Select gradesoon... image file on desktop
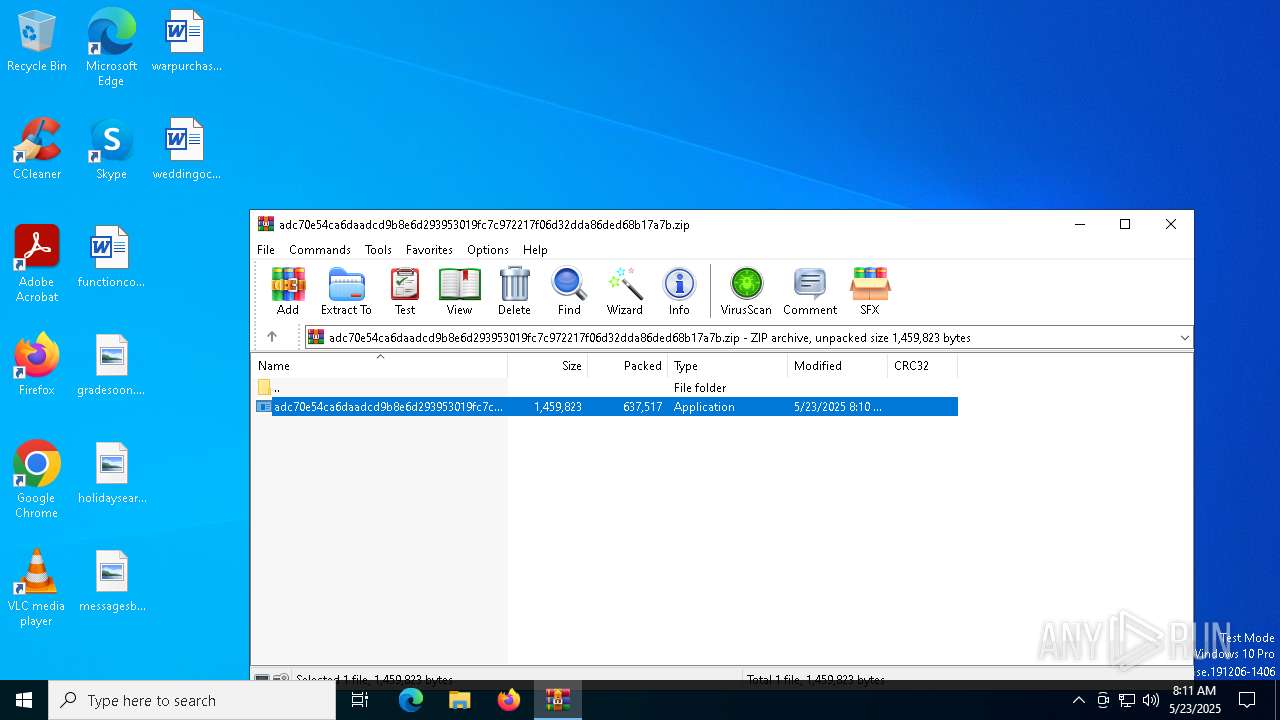The height and width of the screenshot is (720, 1280). click(111, 366)
